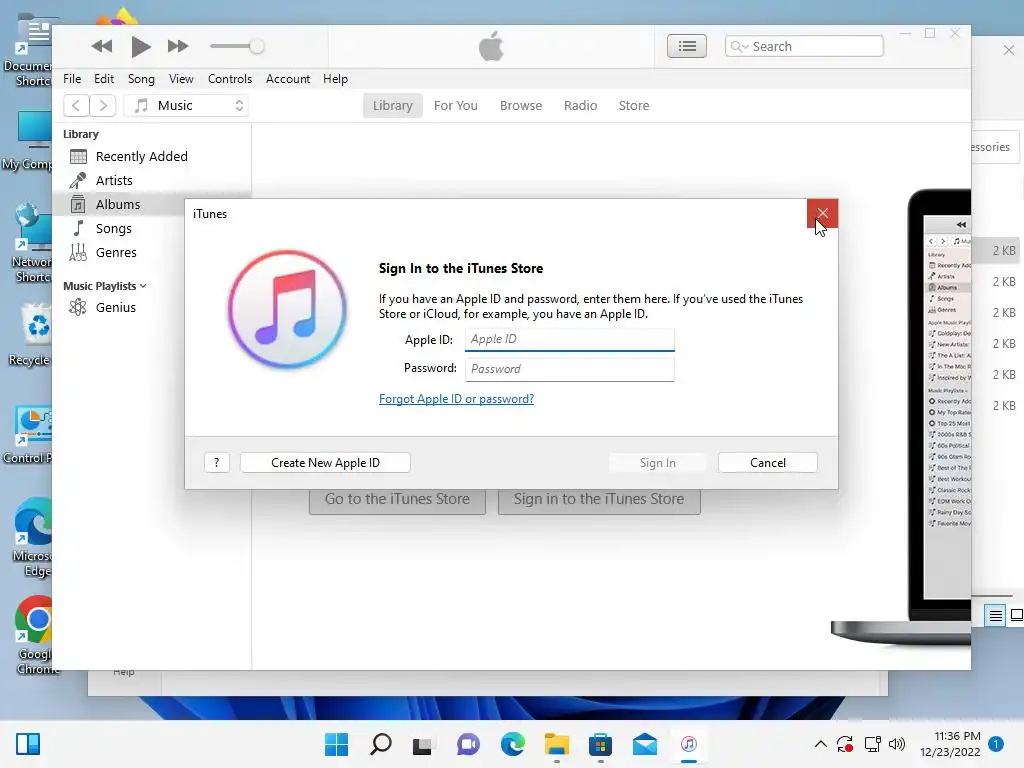1024x768 pixels.
Task: Click the Password input field
Action: [x=569, y=369]
